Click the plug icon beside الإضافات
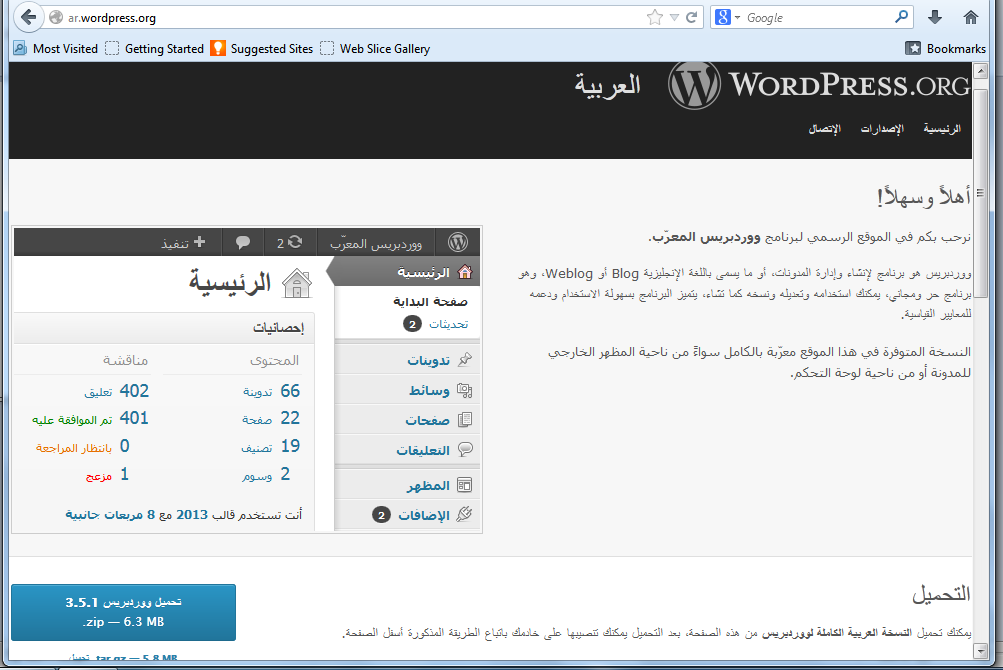The height and width of the screenshot is (670, 1003). (x=465, y=514)
